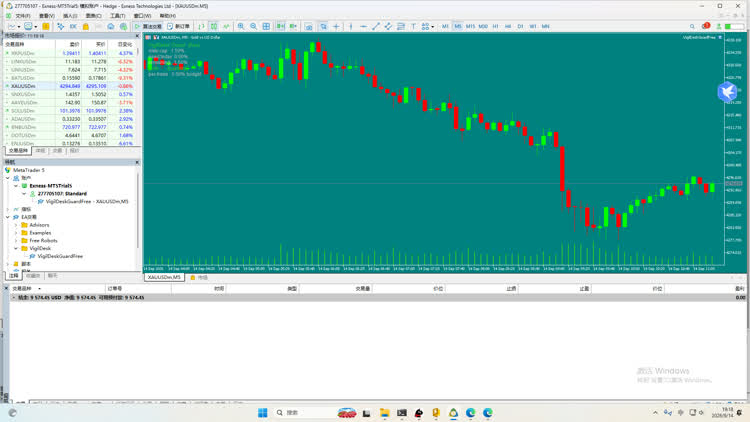Switch chart timeframe to H1
The height and width of the screenshot is (422, 750).
point(496,26)
